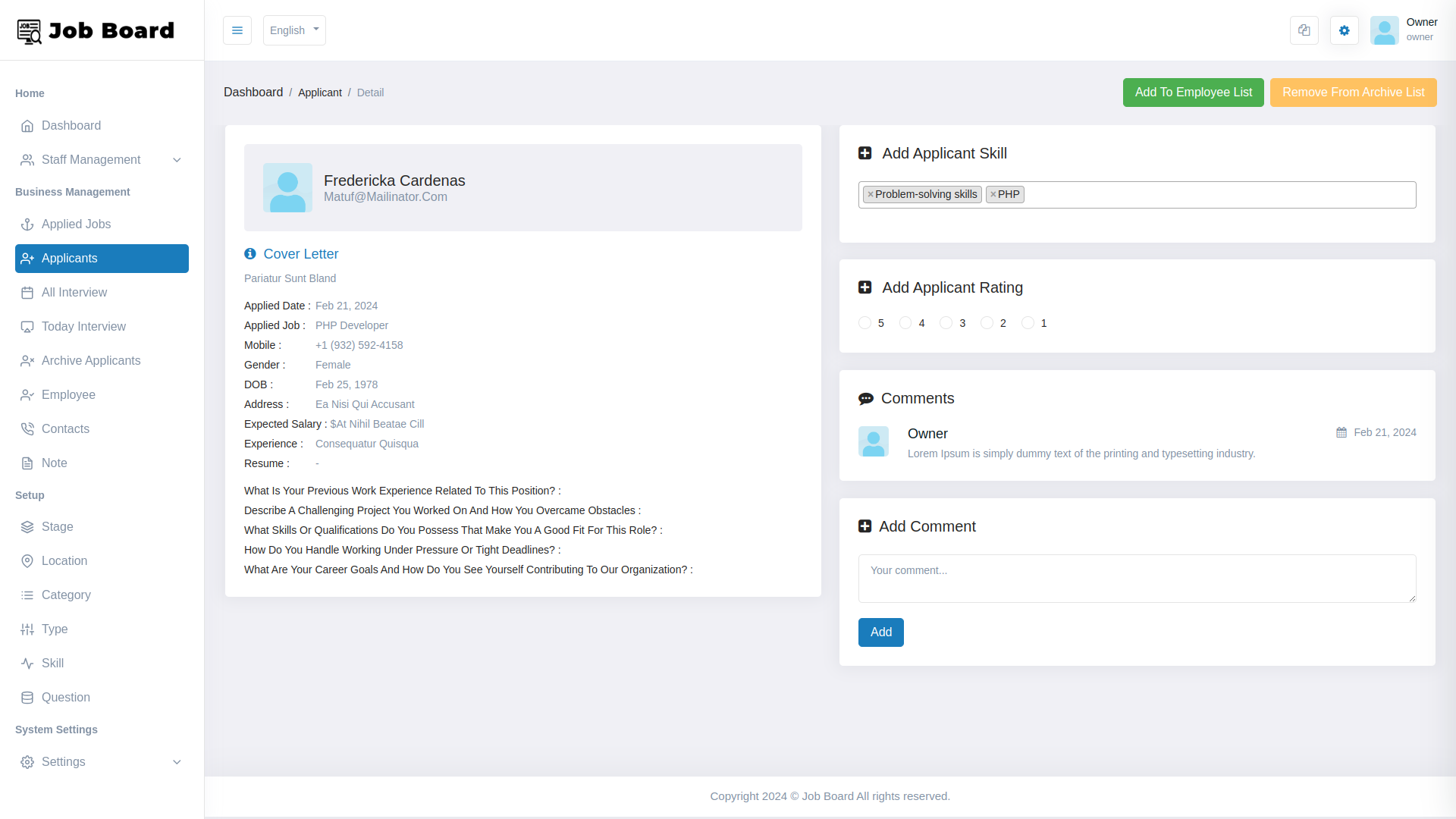1456x819 pixels.
Task: Click Remove From Archive List button
Action: point(1353,92)
